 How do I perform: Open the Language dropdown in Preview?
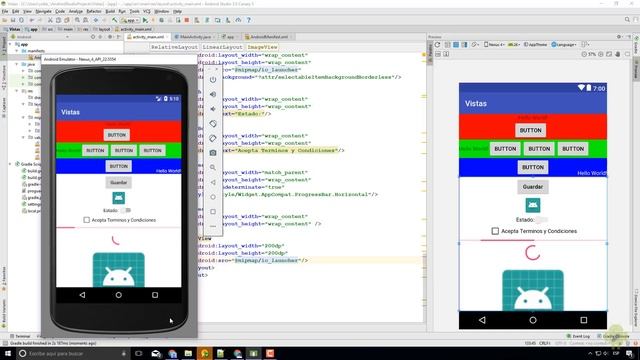pos(564,44)
